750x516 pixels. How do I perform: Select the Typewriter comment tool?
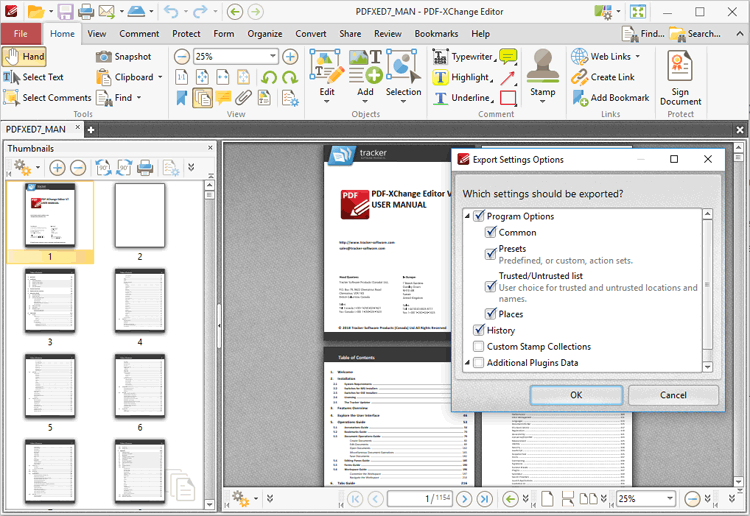click(x=463, y=57)
